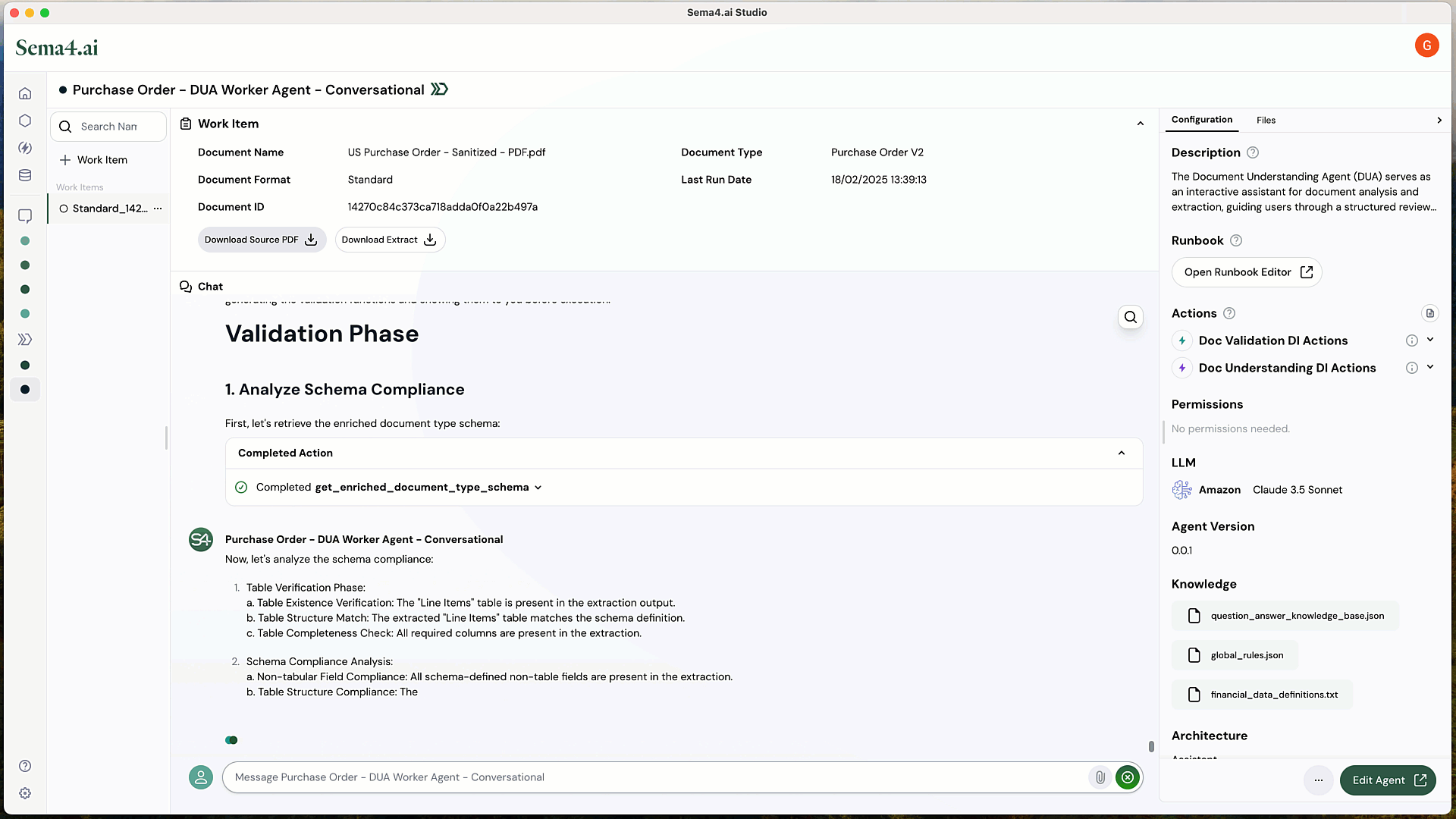Image resolution: width=1456 pixels, height=819 pixels.
Task: Download Source PDF
Action: click(262, 240)
